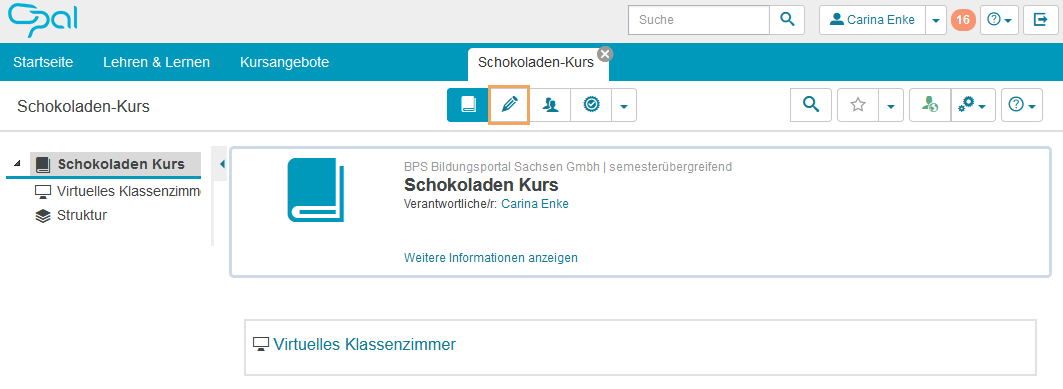Click the green user with globe icon
This screenshot has width=1063, height=389.
pos(930,105)
